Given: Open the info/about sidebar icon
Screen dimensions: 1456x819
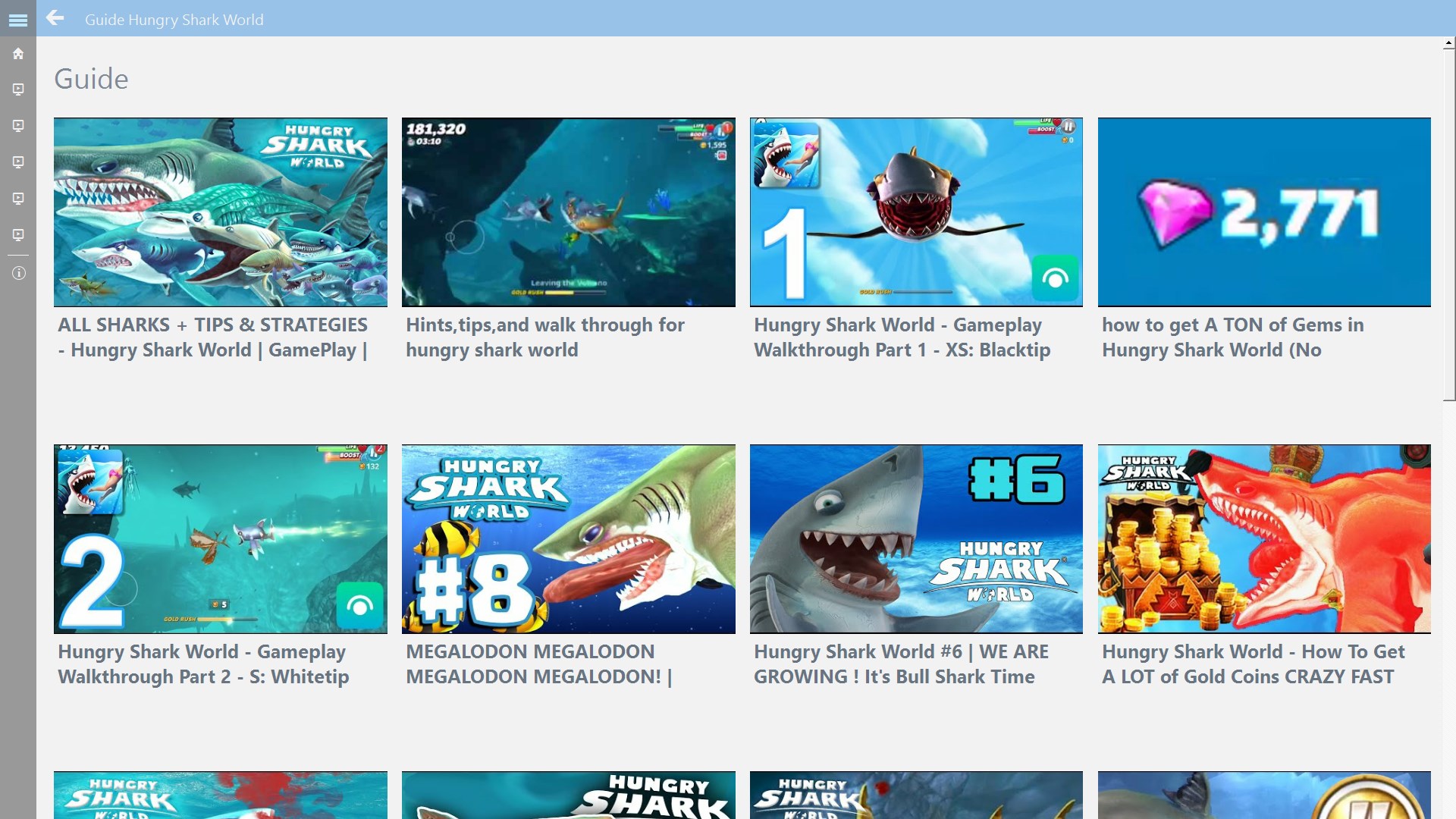Looking at the screenshot, I should tap(18, 273).
